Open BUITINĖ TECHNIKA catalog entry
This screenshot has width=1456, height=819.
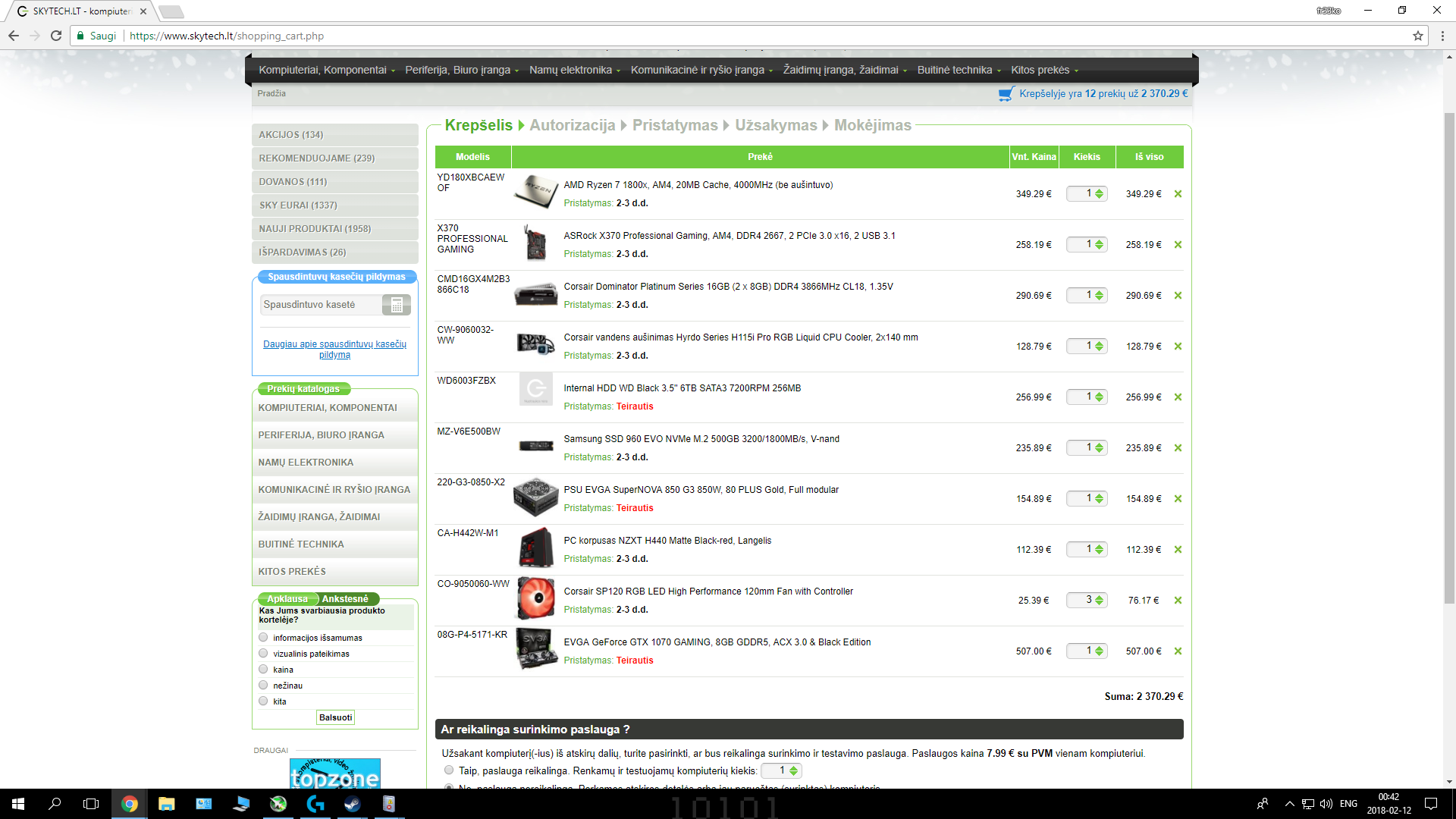pos(334,544)
